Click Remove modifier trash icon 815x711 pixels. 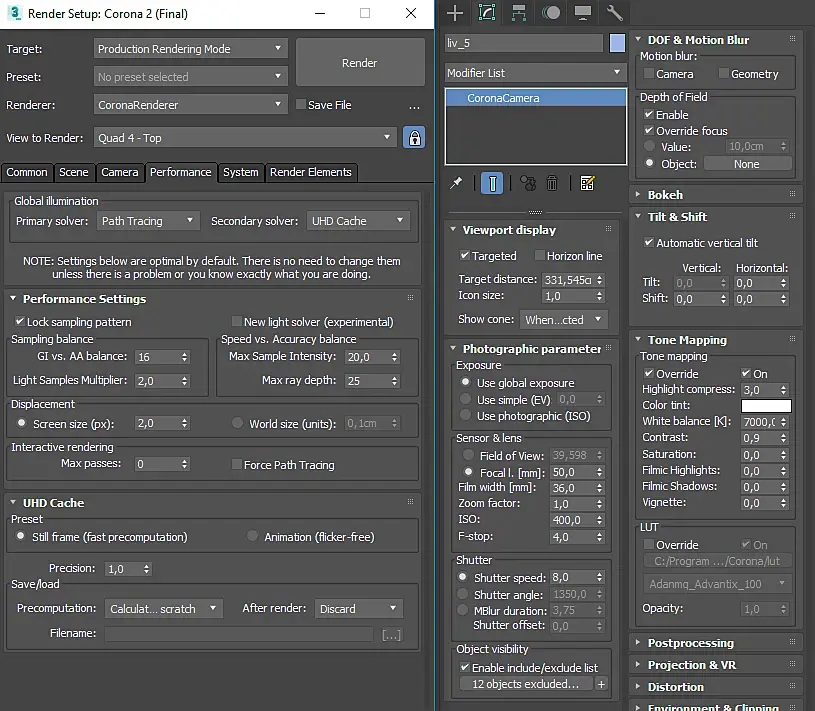coord(552,183)
